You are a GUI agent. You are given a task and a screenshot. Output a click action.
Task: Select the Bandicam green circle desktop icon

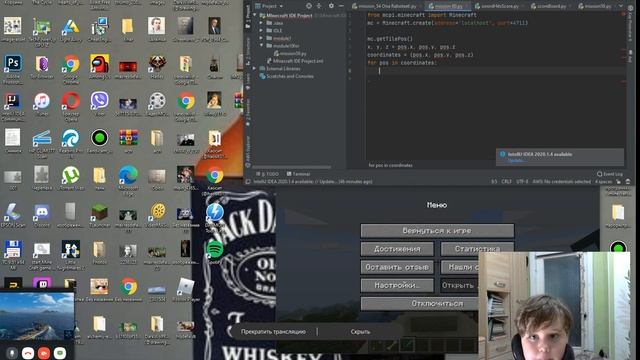tap(100, 138)
